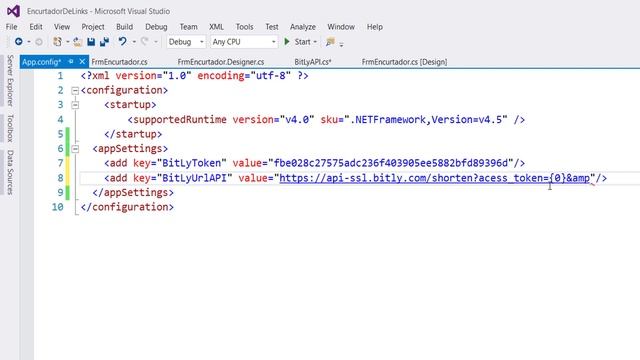Screen dimensions: 640x360
Task: Click line number 1 in the gutter
Action: click(60, 76)
